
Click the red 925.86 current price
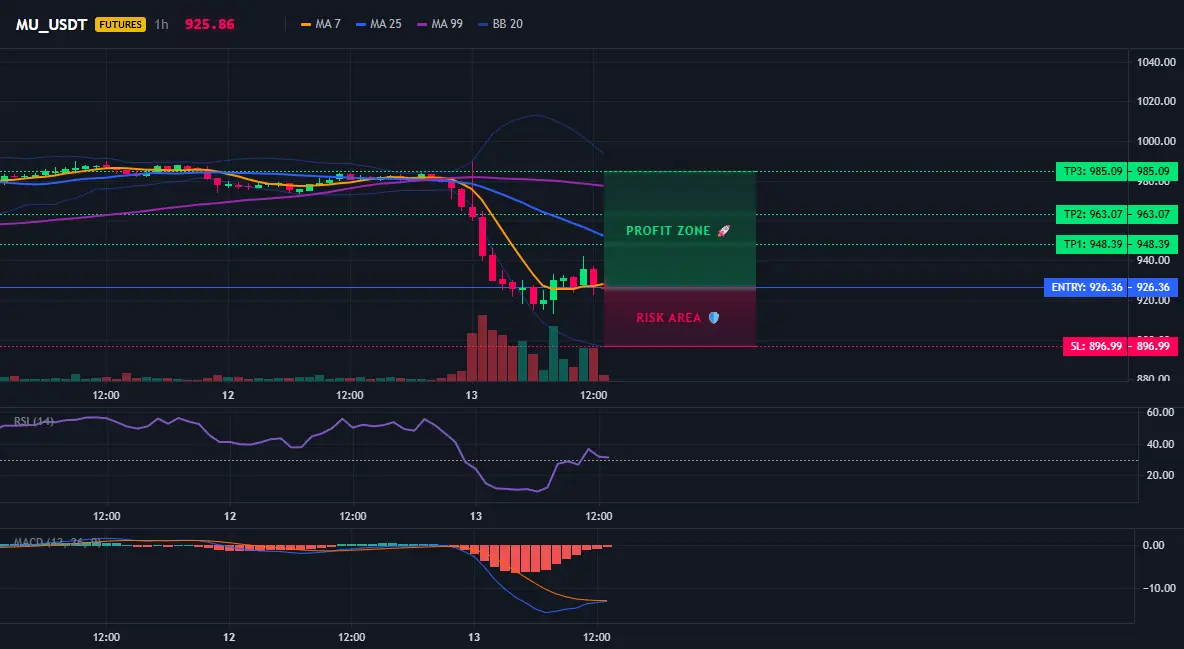210,24
